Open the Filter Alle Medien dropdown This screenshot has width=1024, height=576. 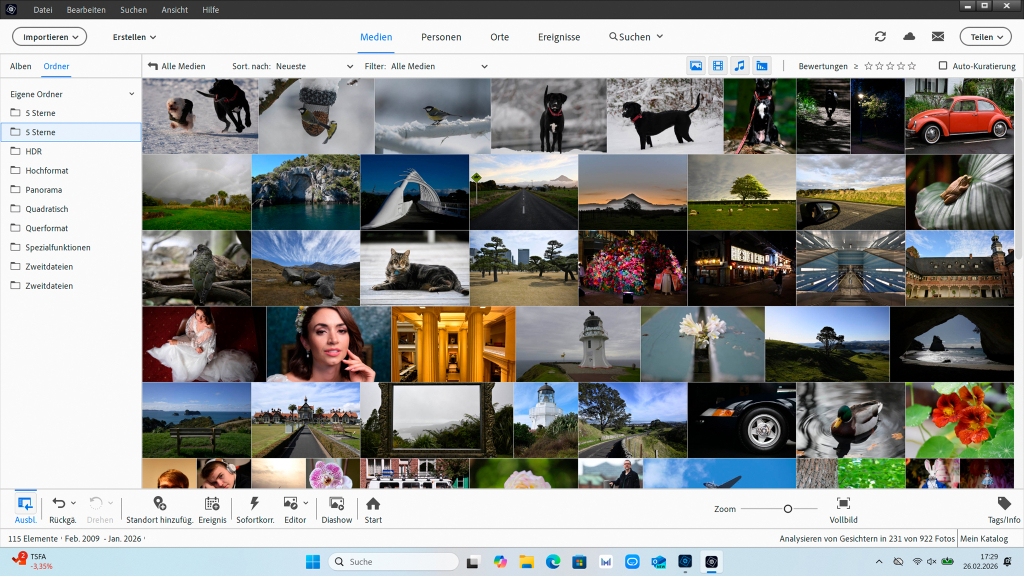point(440,66)
